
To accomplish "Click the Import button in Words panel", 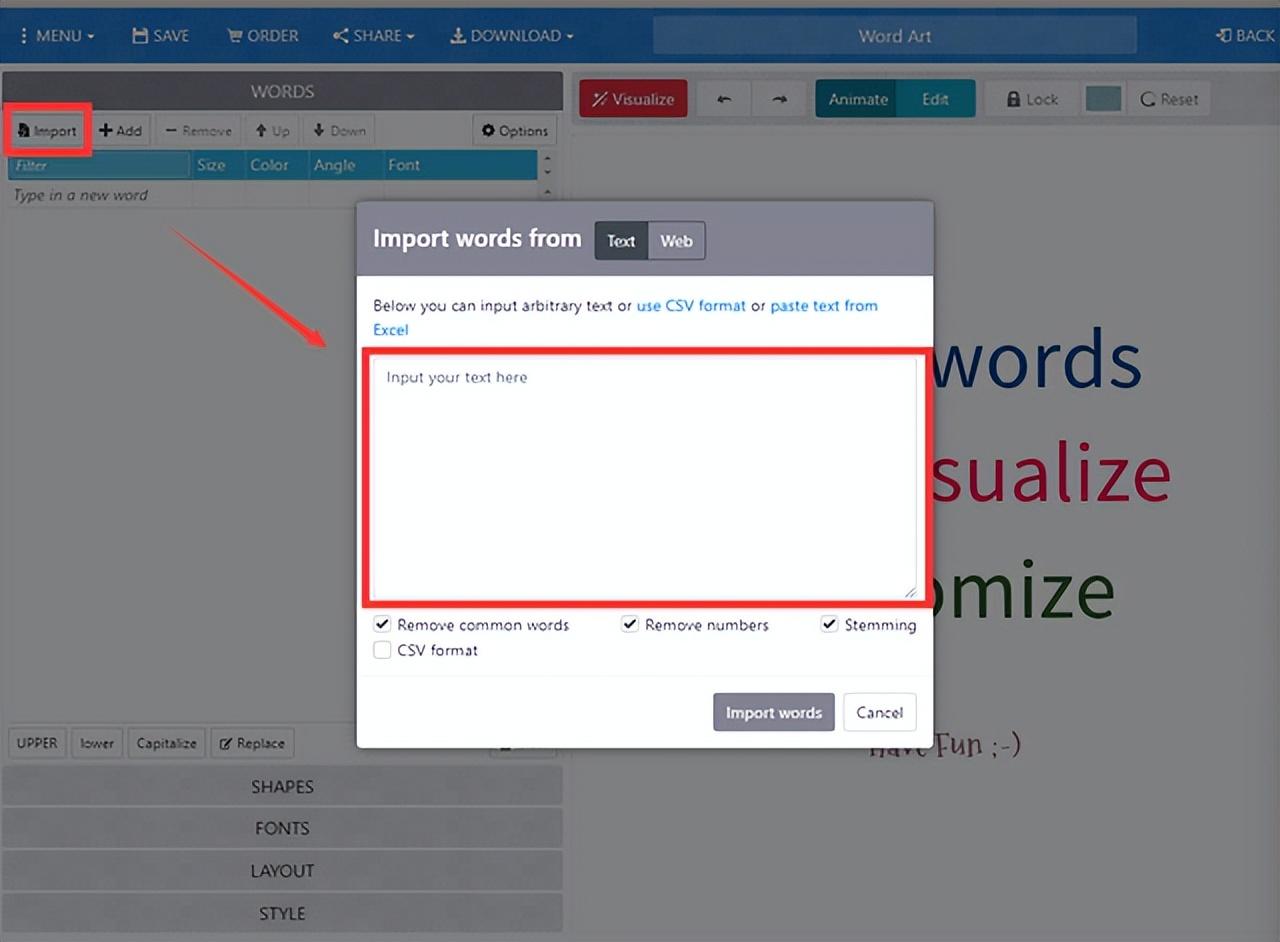I will point(47,130).
